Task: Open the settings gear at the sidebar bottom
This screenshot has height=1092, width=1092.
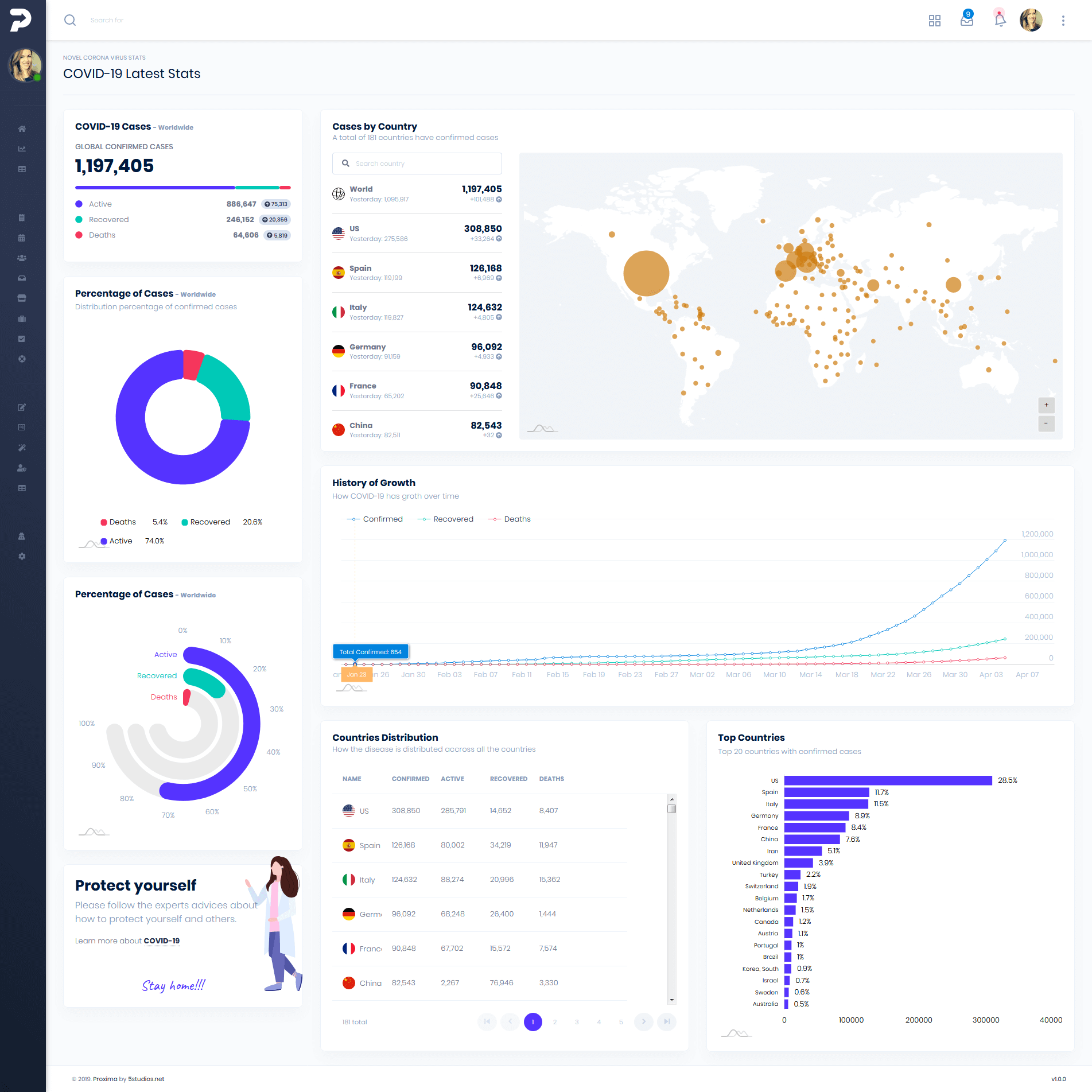Action: 22,556
